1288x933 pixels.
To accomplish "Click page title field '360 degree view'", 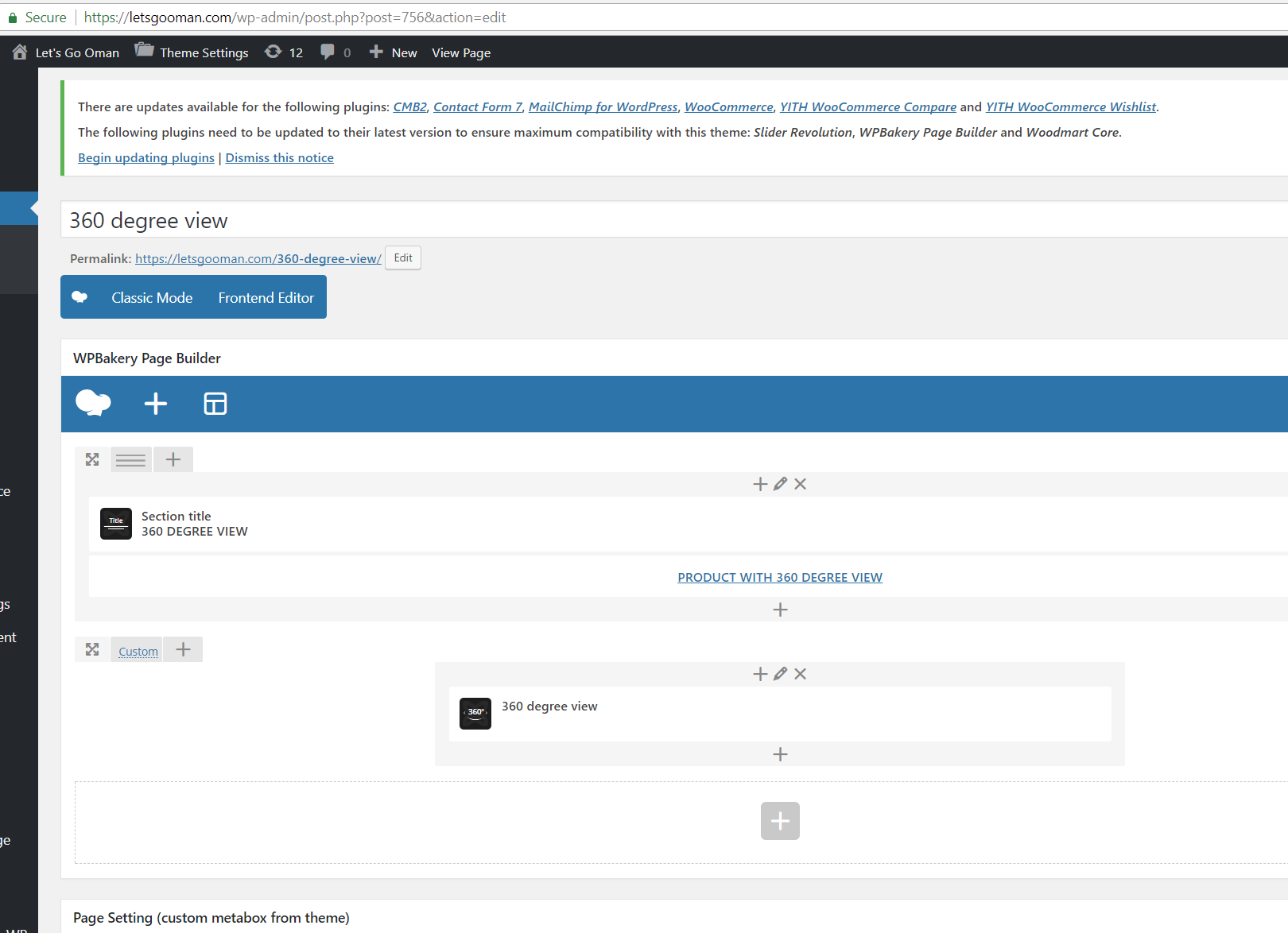I will pos(674,220).
